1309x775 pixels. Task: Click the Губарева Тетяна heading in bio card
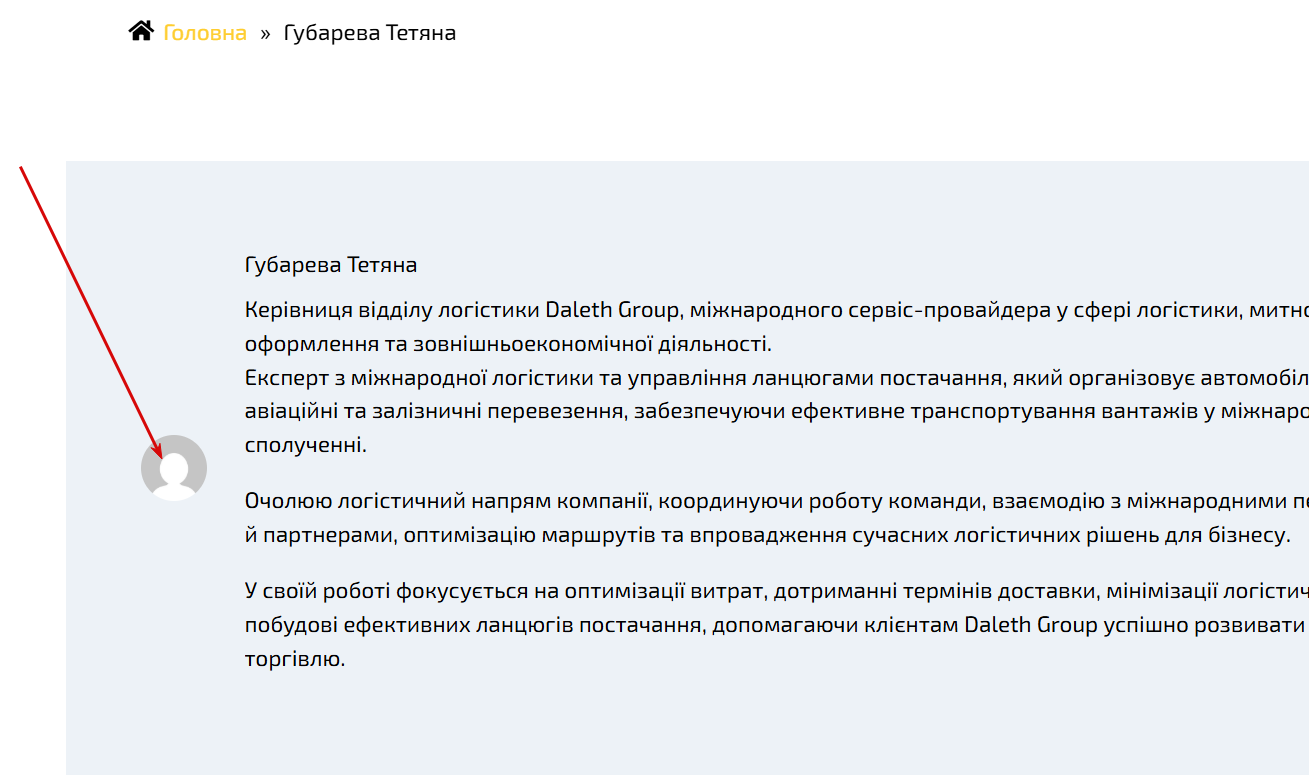[331, 265]
